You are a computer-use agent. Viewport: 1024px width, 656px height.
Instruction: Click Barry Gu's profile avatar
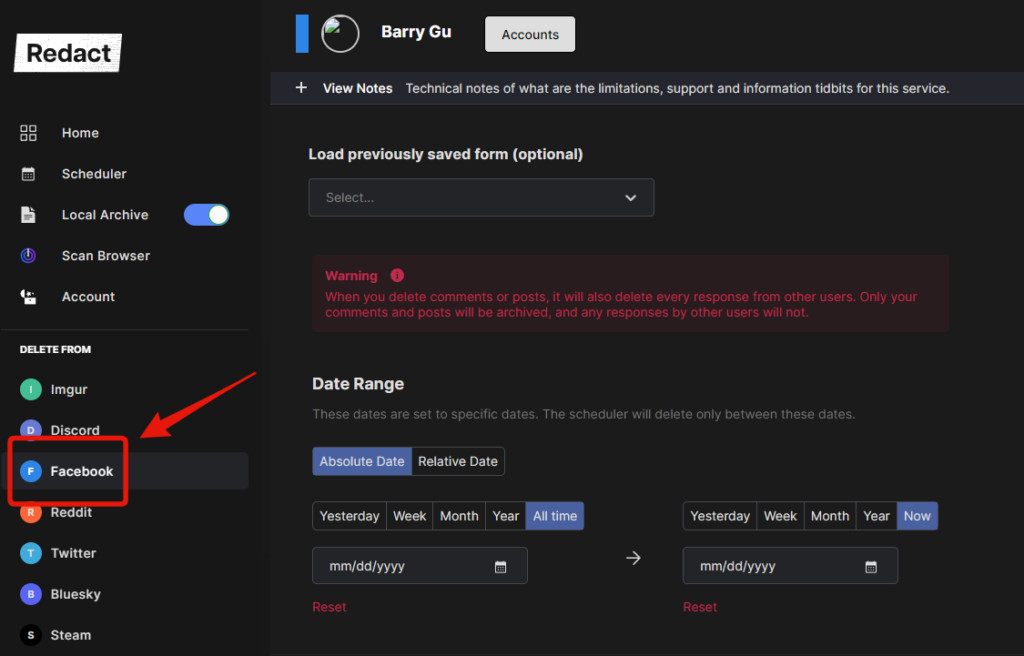coord(340,33)
